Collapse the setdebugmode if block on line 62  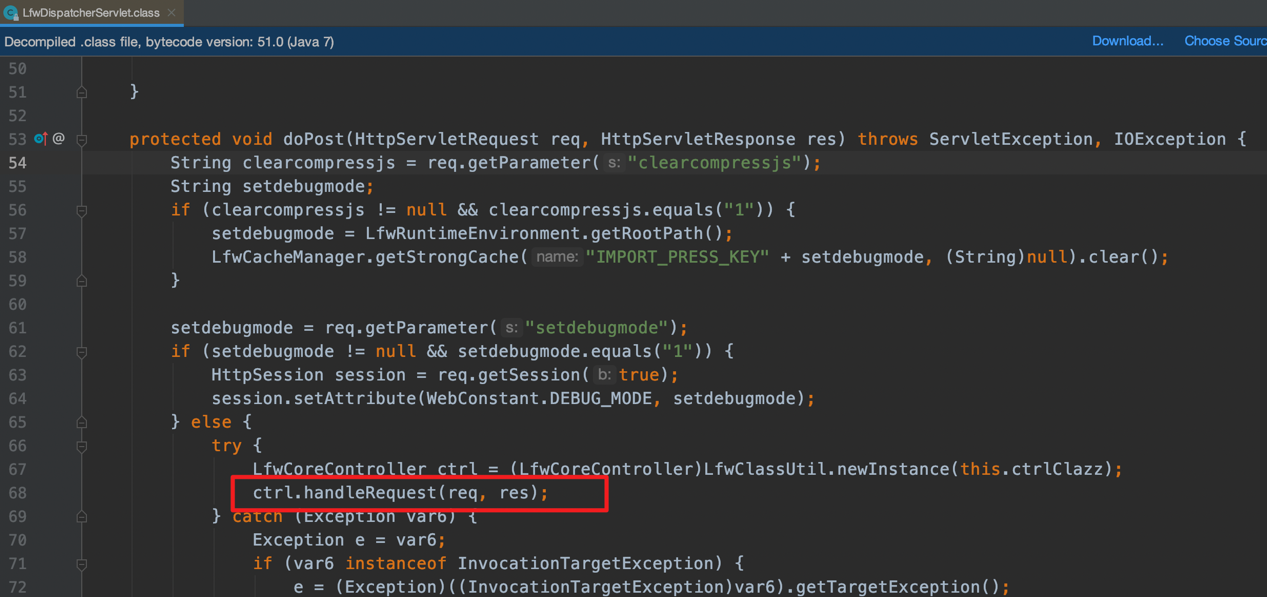point(82,352)
